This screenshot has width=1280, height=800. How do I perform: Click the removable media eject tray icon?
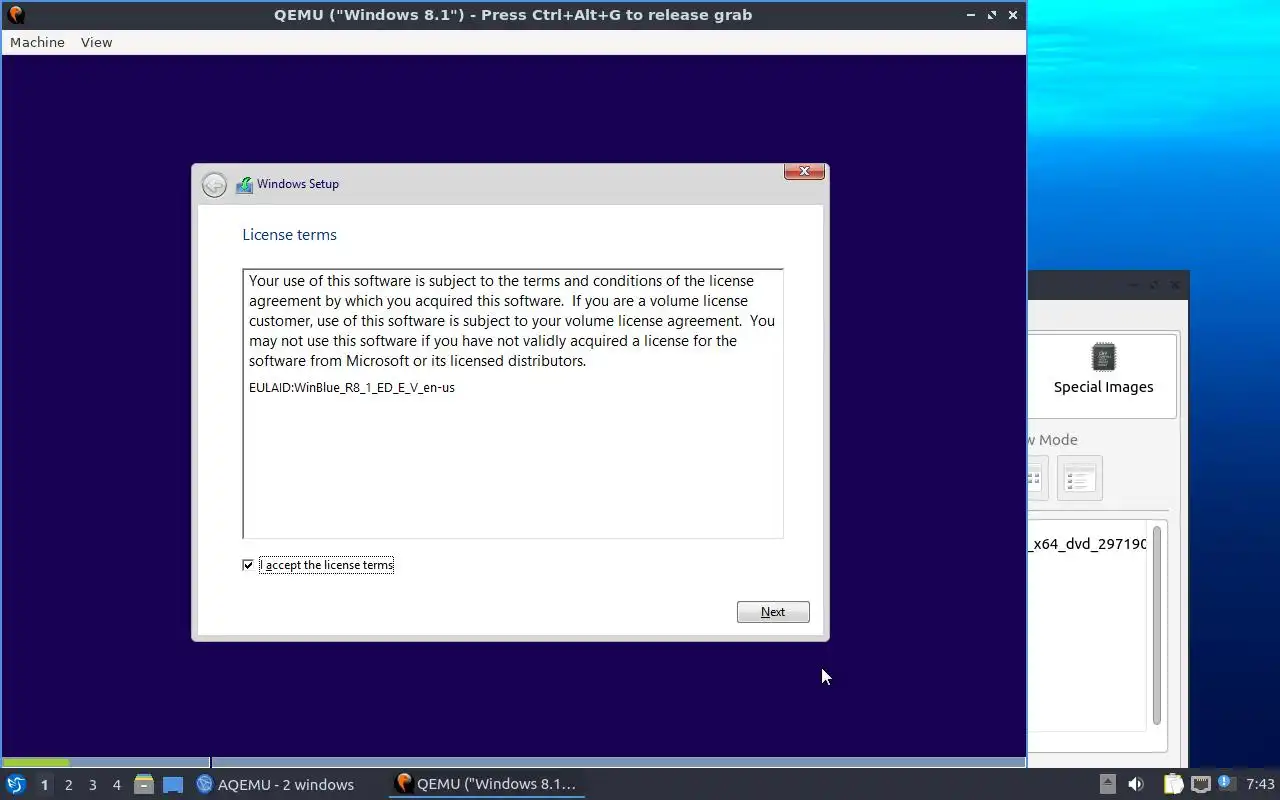point(1107,784)
